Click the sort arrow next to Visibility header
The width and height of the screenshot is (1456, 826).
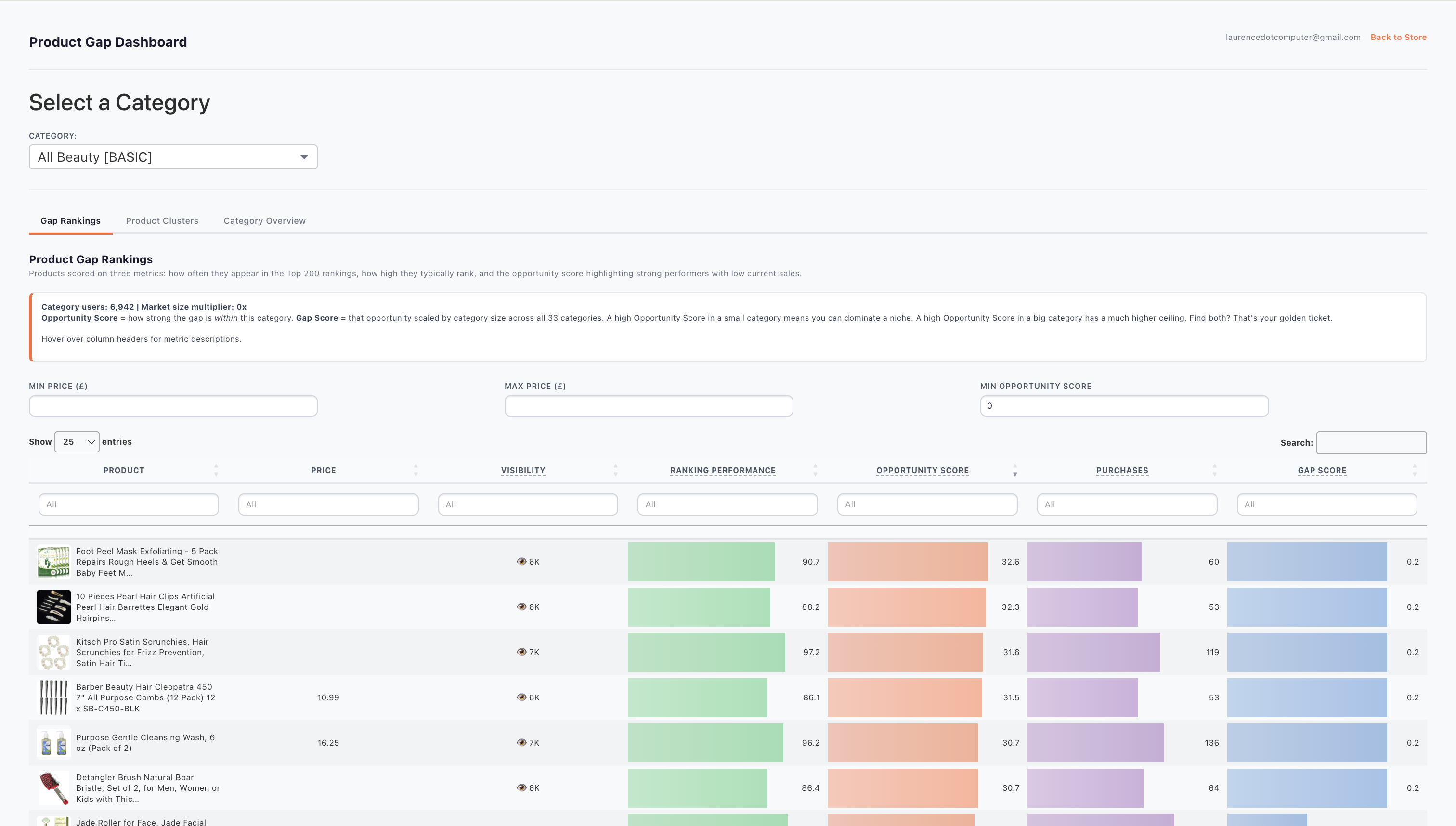(616, 470)
